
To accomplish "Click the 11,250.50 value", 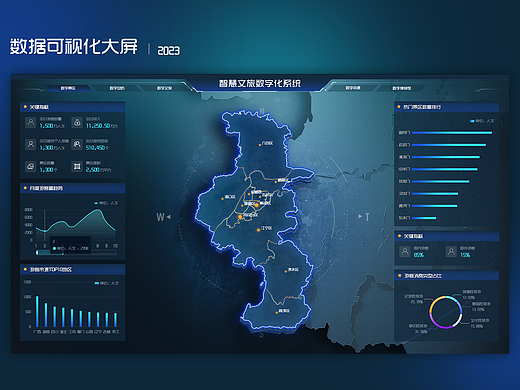I will pyautogui.click(x=98, y=126).
